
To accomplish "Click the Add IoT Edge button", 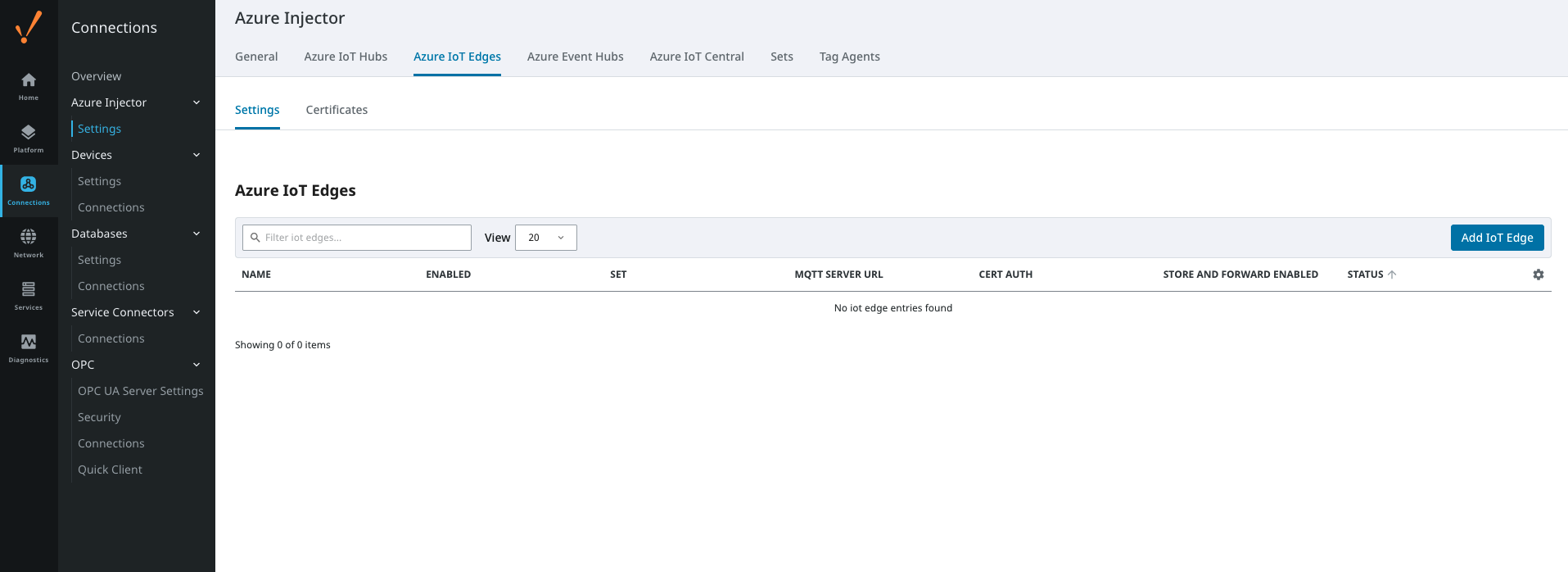I will coord(1497,238).
